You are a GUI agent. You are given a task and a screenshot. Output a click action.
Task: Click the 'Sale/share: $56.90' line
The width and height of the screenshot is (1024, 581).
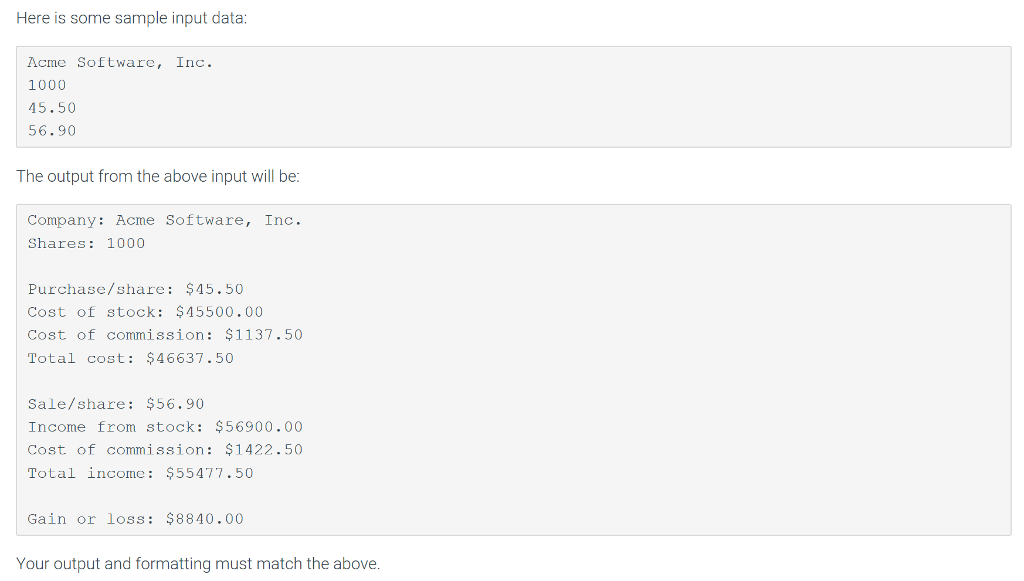tap(116, 404)
